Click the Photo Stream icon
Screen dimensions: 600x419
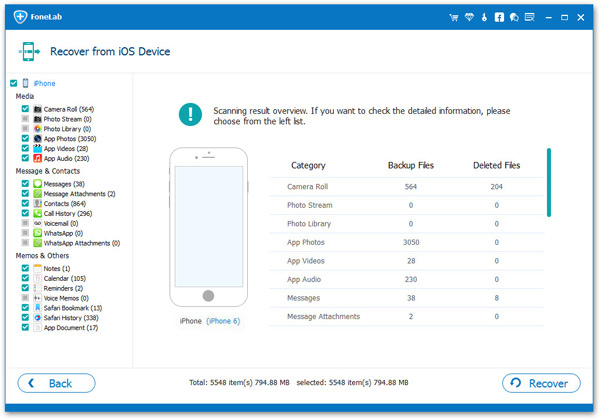click(38, 119)
